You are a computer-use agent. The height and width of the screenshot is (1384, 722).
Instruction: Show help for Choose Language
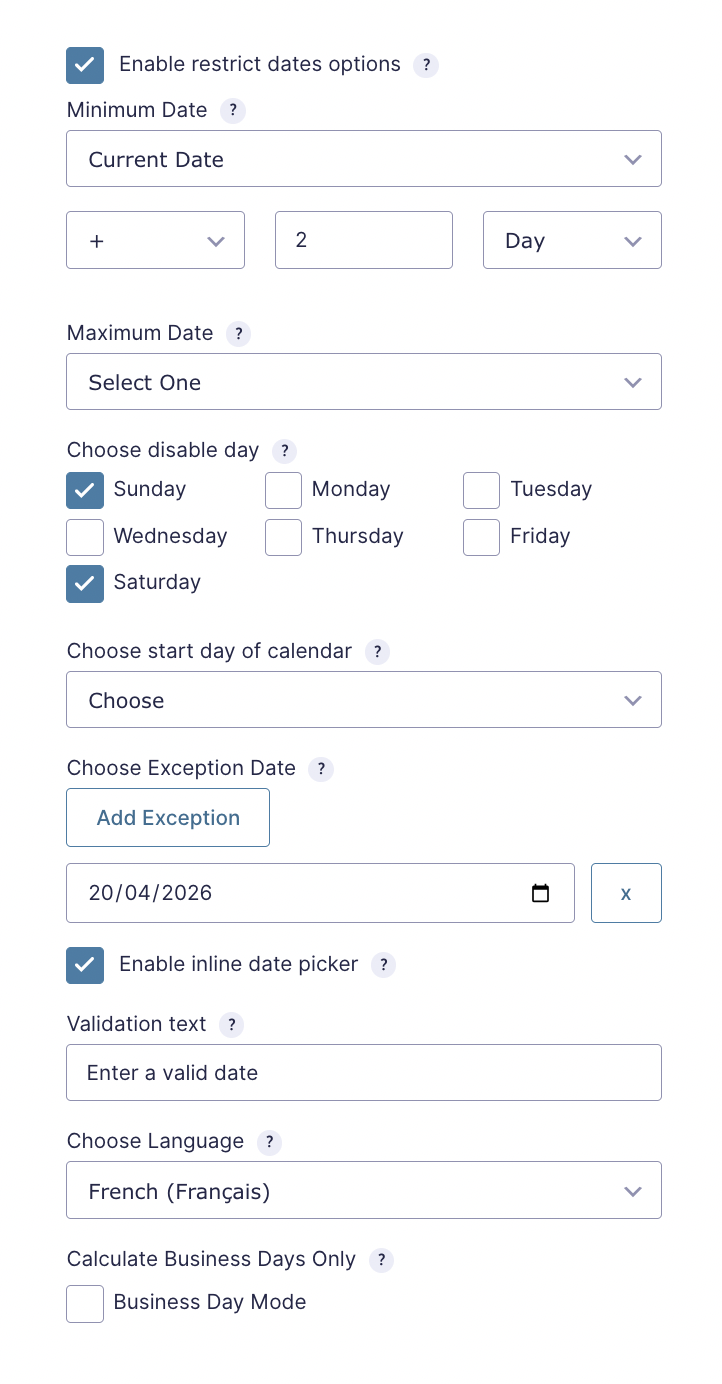click(x=269, y=1142)
